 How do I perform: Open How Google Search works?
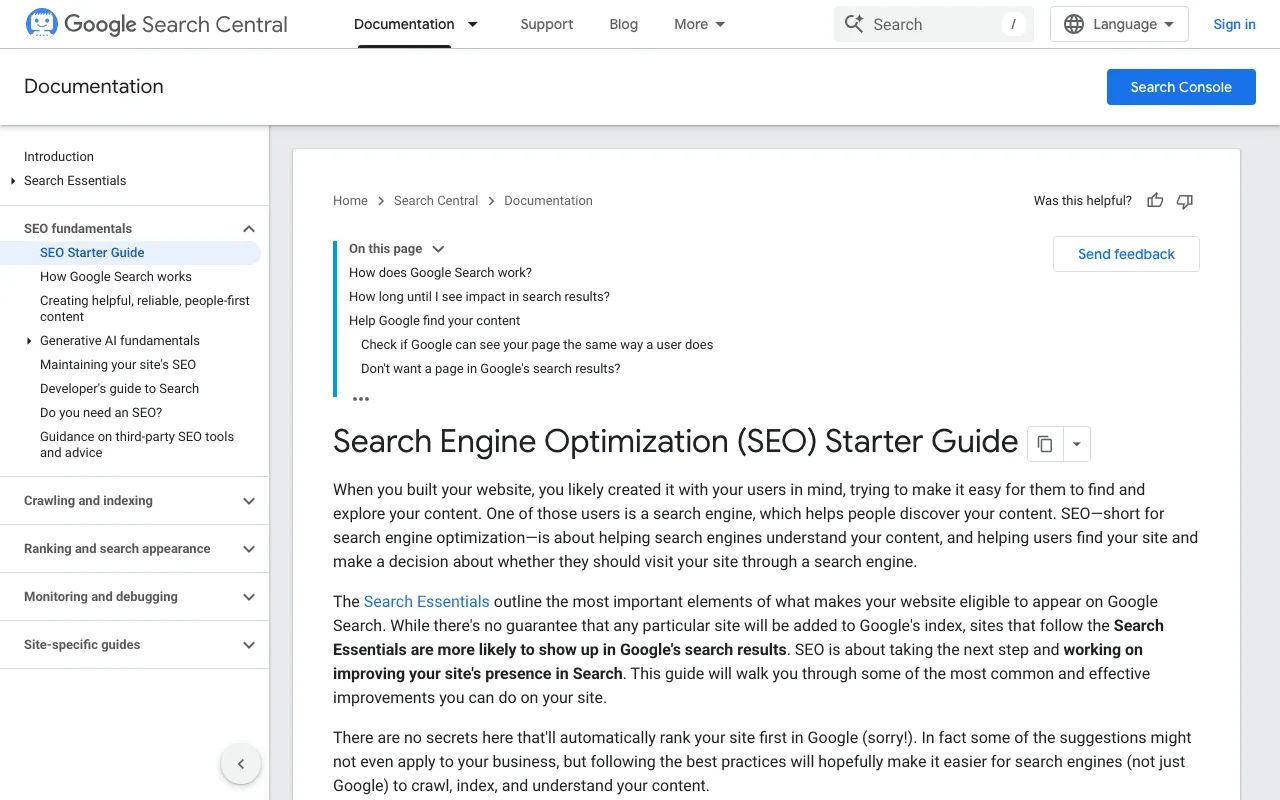[x=116, y=277]
